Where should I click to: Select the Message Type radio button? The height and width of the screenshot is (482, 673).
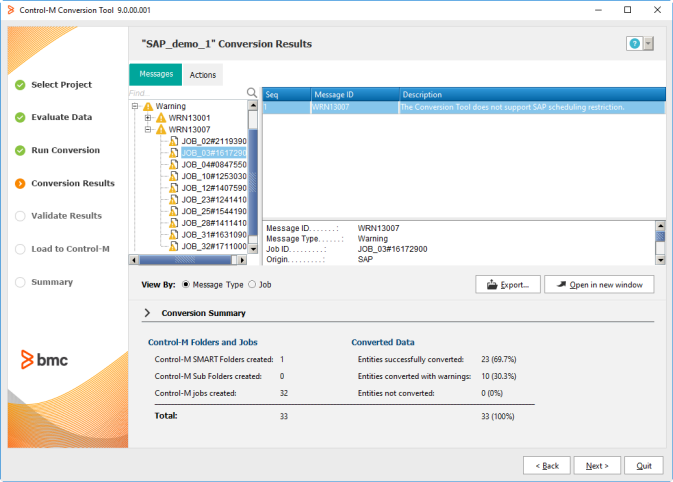pyautogui.click(x=185, y=284)
